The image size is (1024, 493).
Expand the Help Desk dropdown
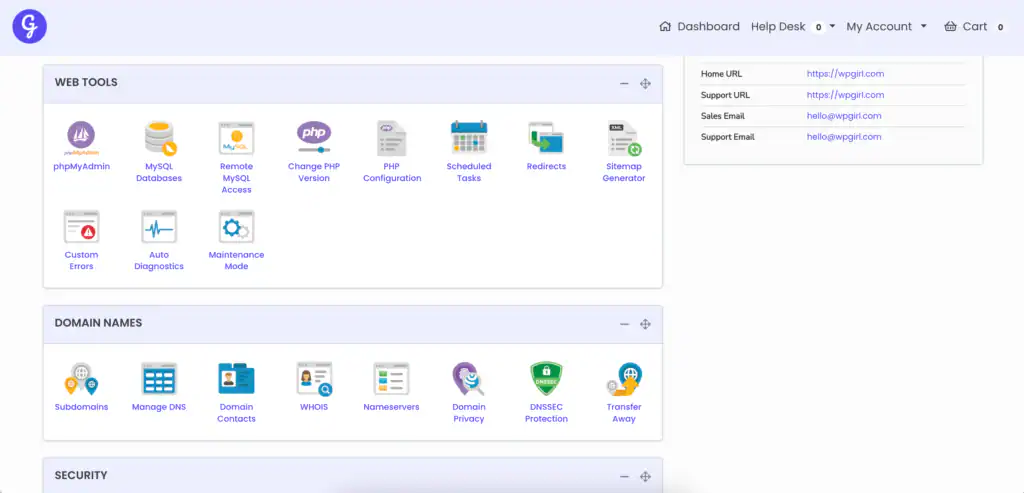(x=833, y=27)
